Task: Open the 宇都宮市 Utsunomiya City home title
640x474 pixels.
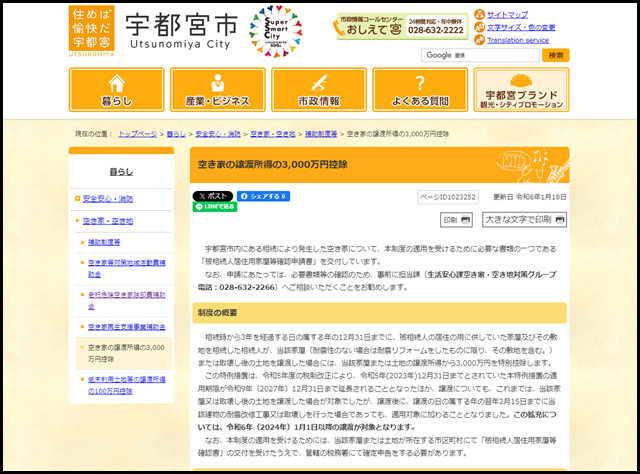Action: click(x=182, y=31)
